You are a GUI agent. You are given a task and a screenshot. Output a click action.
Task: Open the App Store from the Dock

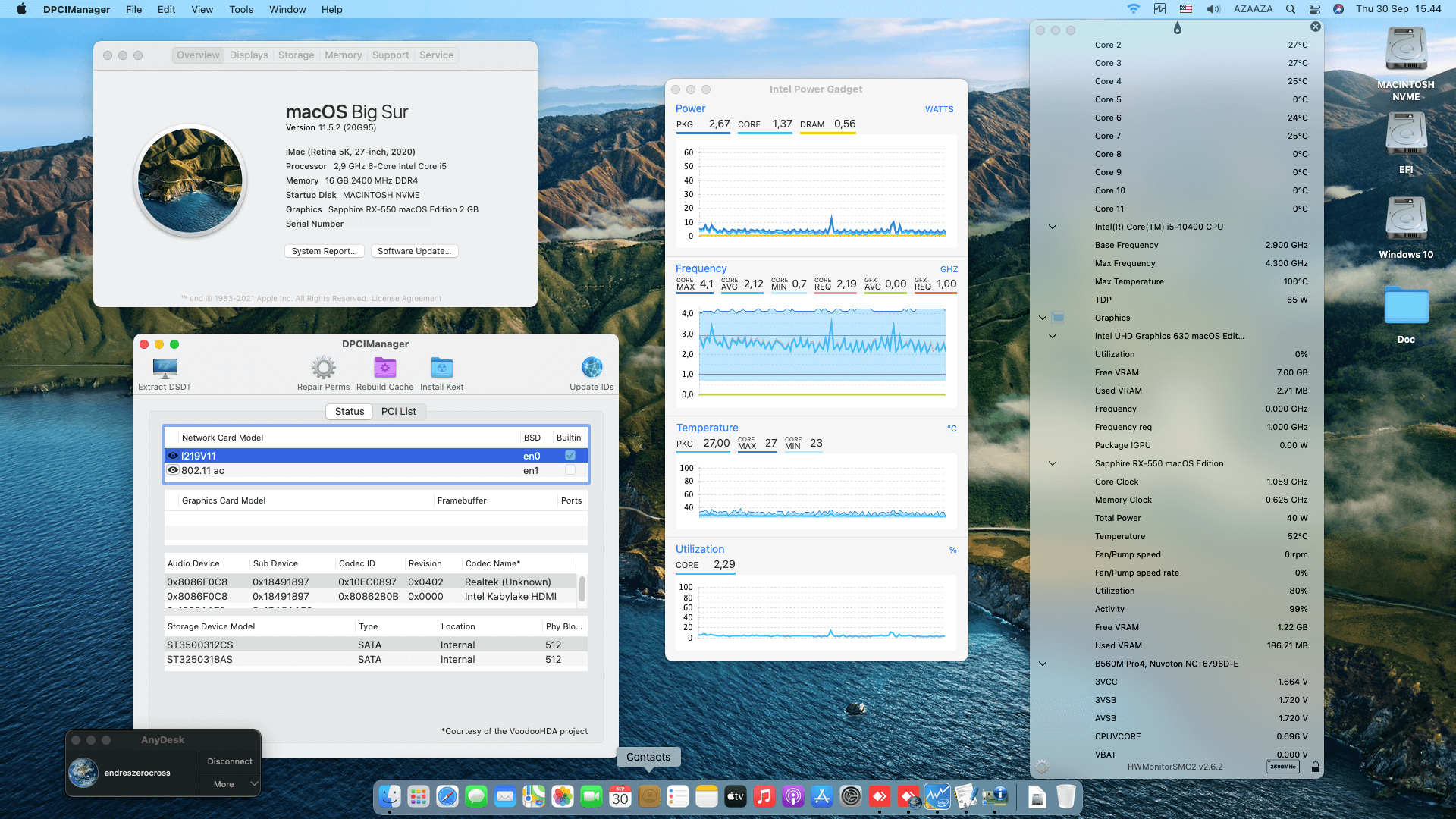822,796
